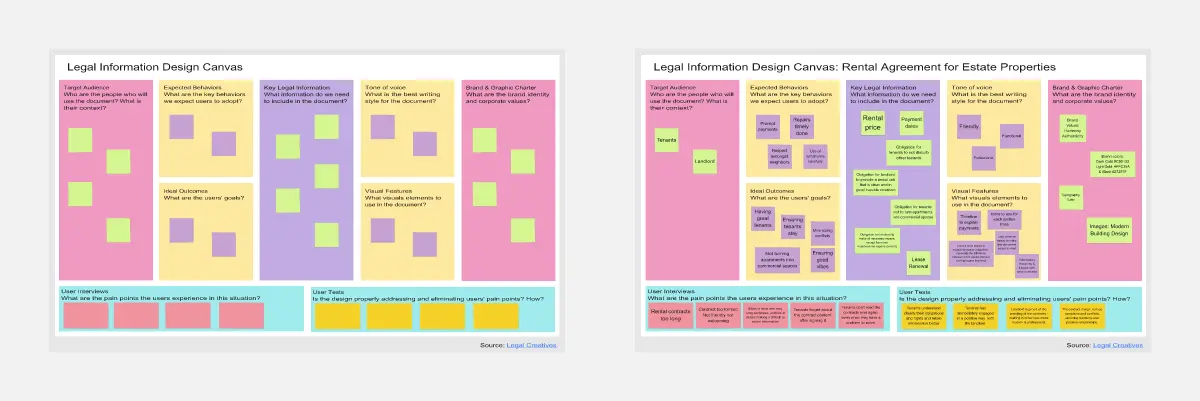This screenshot has width=1200, height=401.
Task: Select the 'Respect amongst neighbors' sticky note
Action: pos(780,155)
